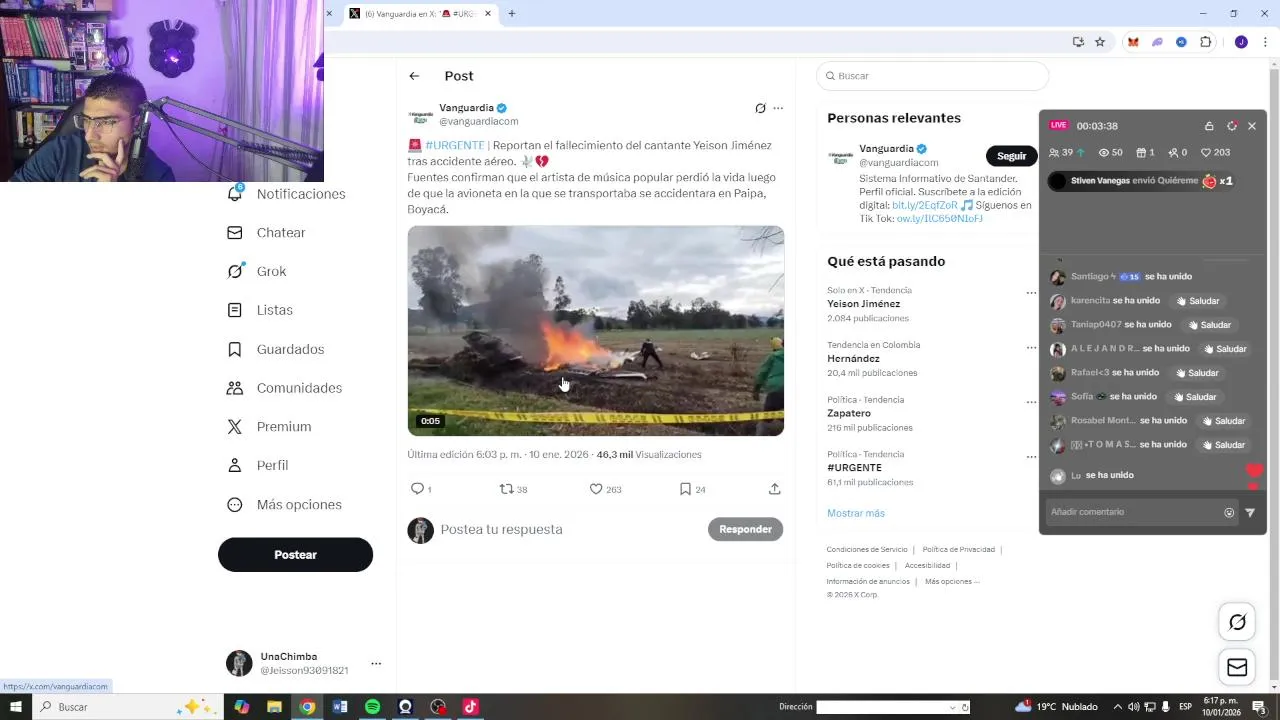The height and width of the screenshot is (720, 1280).
Task: Click the viewers eye icon showing 50
Action: 1104,153
